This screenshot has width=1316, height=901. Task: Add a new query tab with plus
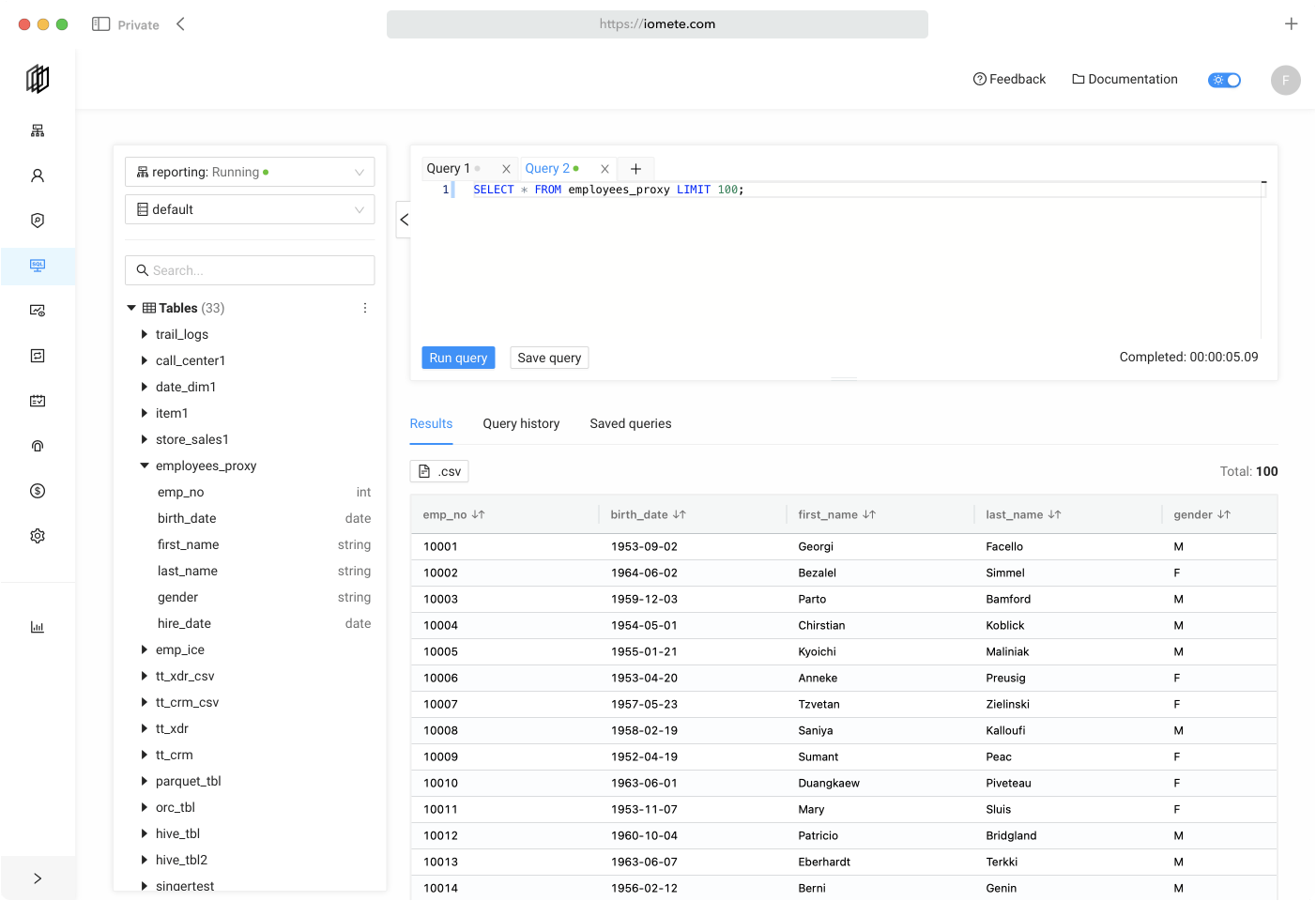point(635,169)
